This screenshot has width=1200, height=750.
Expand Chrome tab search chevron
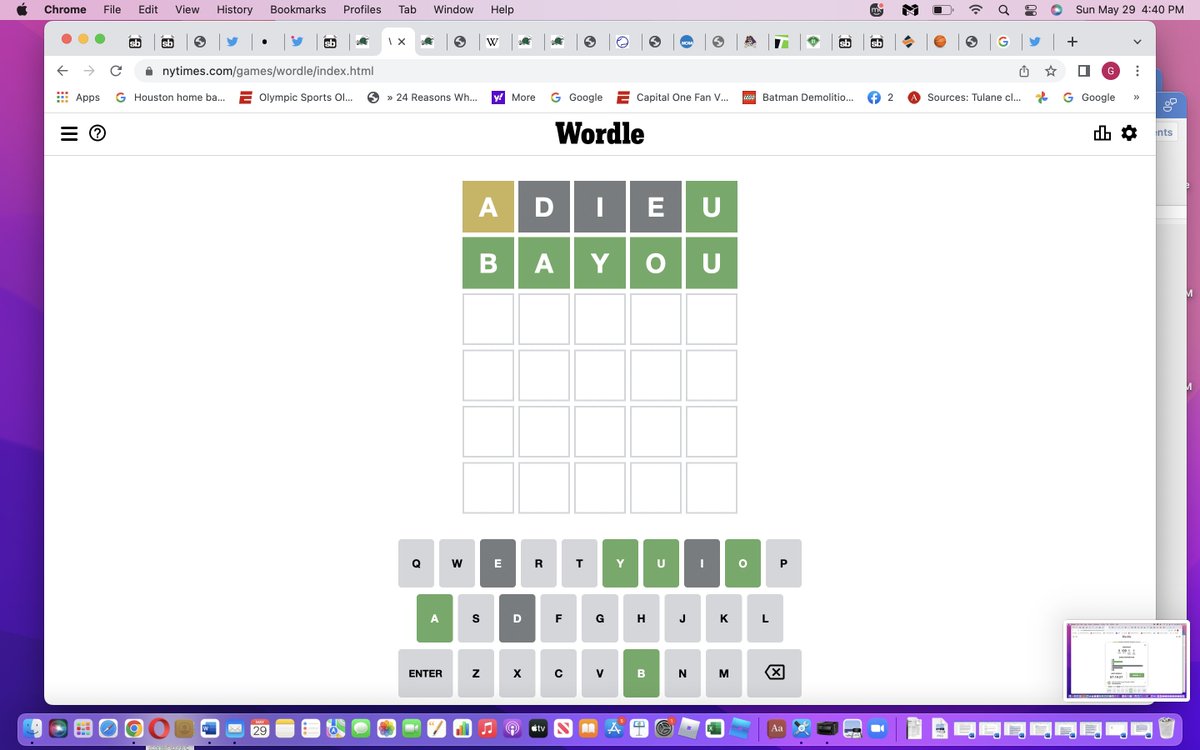click(1137, 42)
